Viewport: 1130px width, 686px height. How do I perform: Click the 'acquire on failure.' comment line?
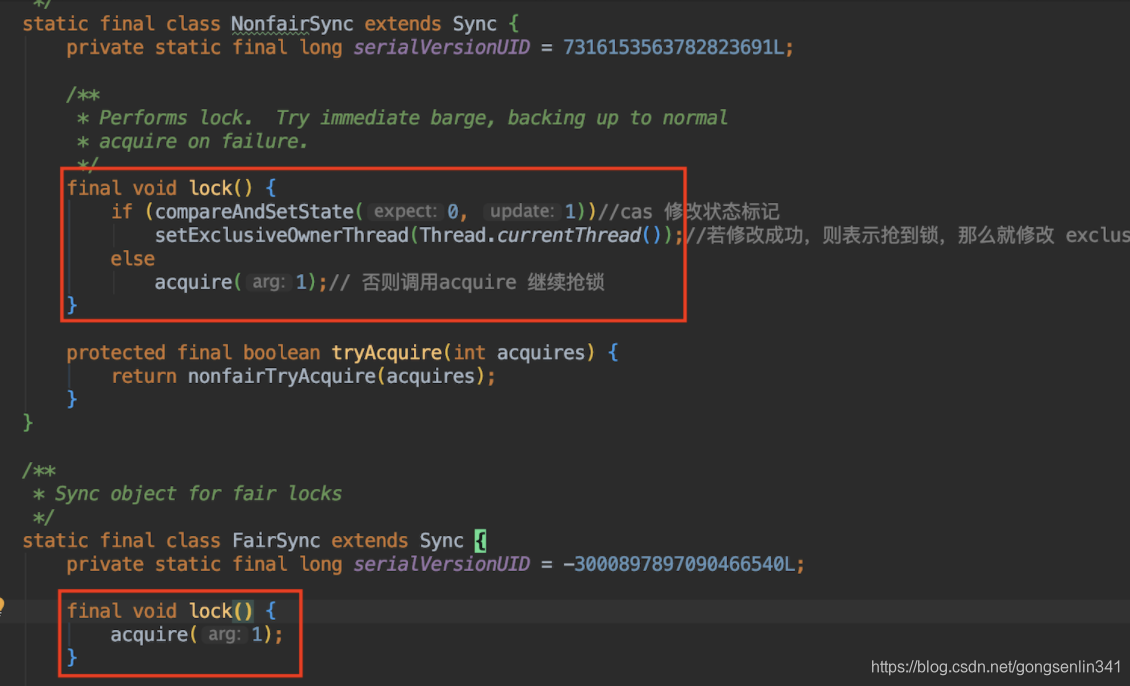tap(203, 141)
